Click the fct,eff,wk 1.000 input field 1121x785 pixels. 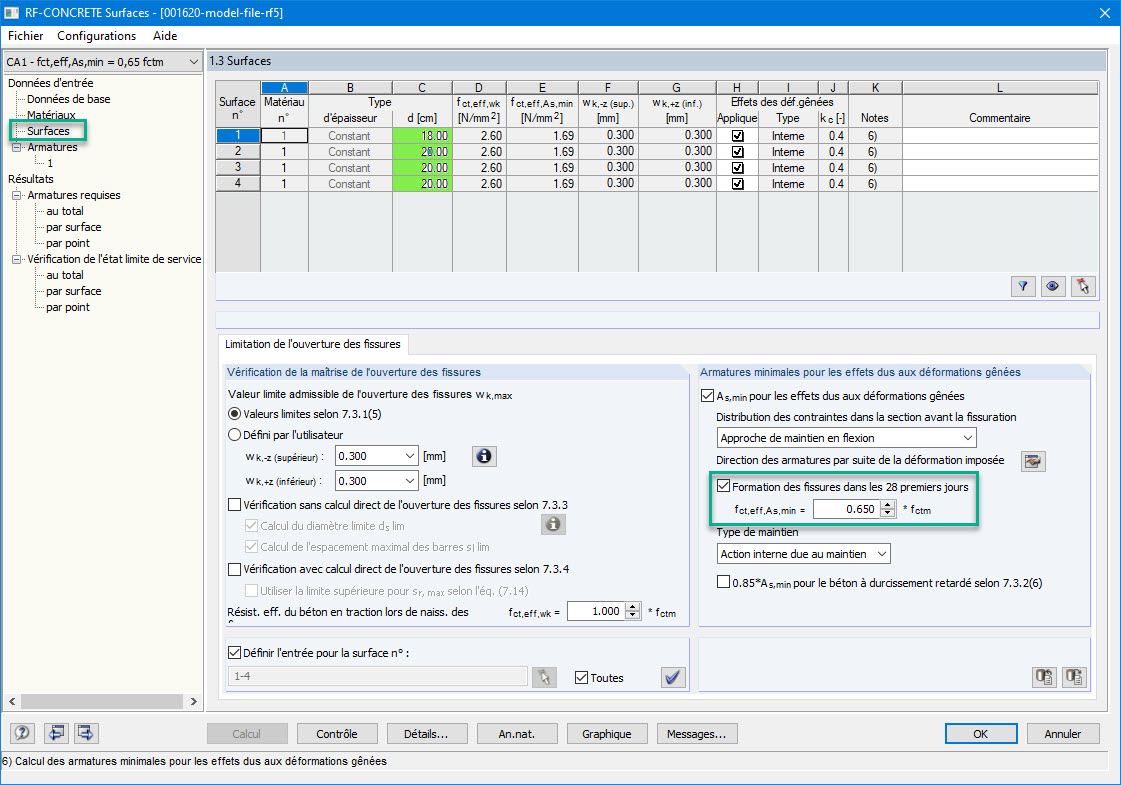point(596,611)
